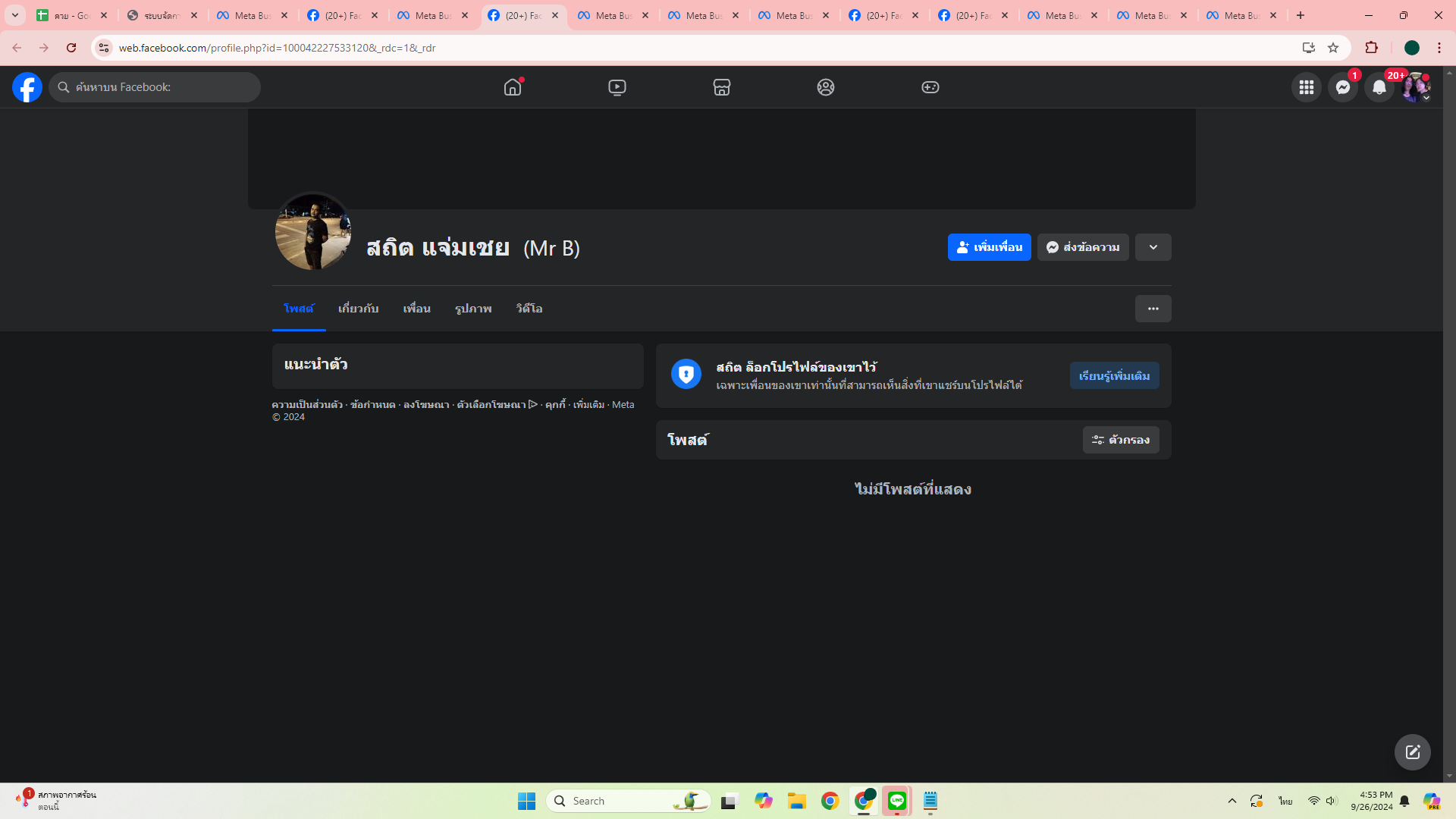
Task: Click the new message compose icon
Action: (1412, 752)
